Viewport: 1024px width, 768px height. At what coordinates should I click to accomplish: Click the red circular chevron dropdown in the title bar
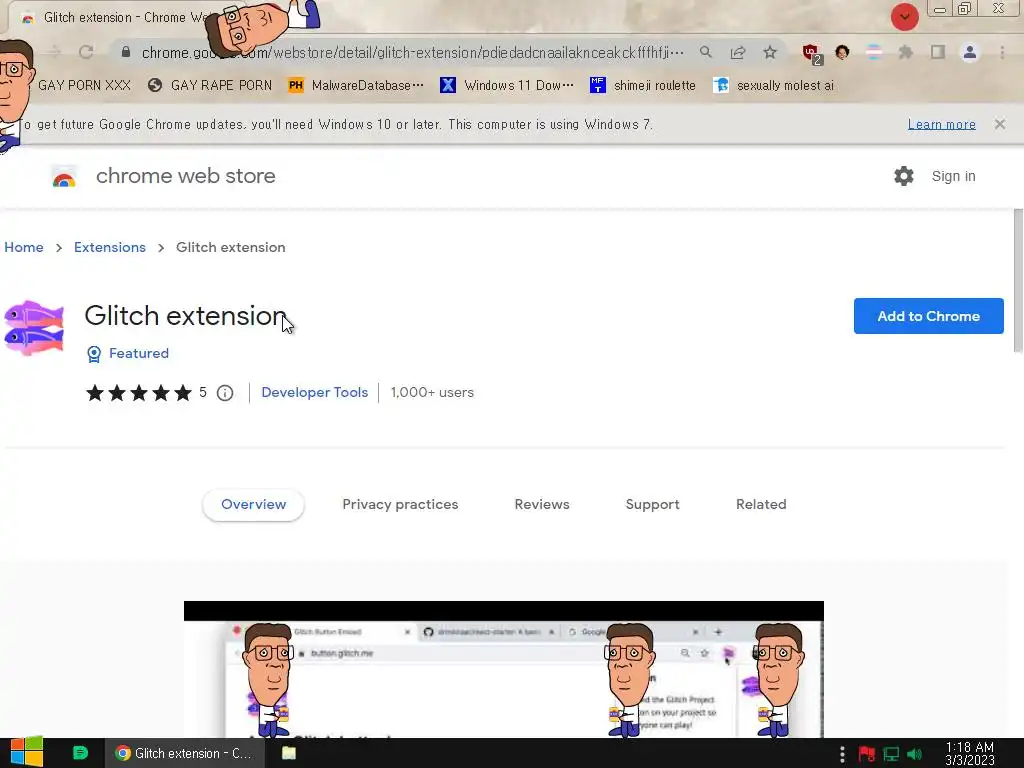(x=904, y=16)
